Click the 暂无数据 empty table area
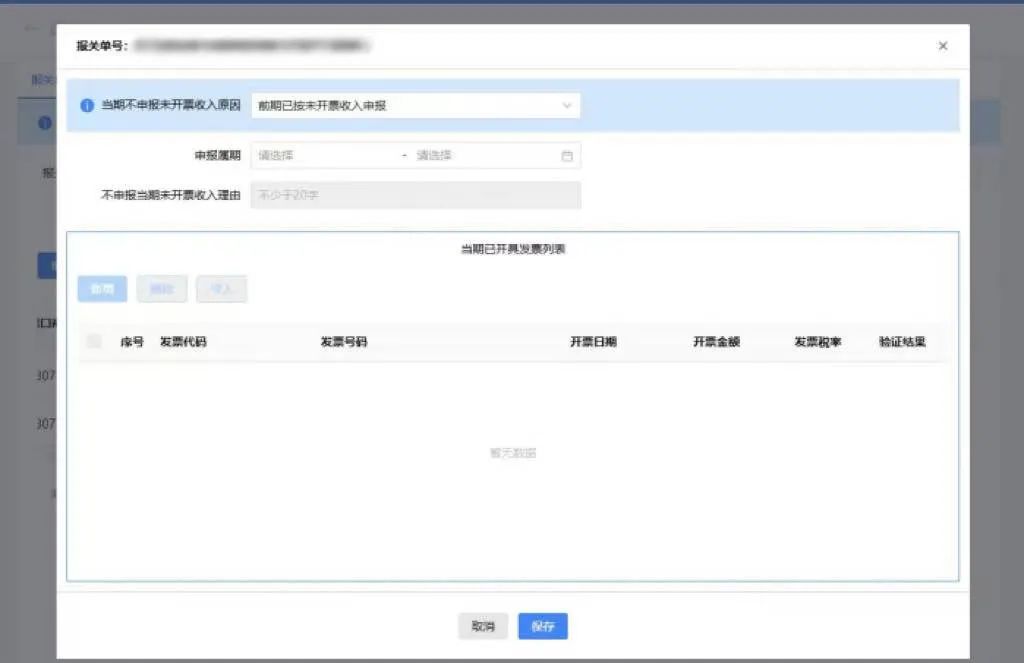 [513, 452]
